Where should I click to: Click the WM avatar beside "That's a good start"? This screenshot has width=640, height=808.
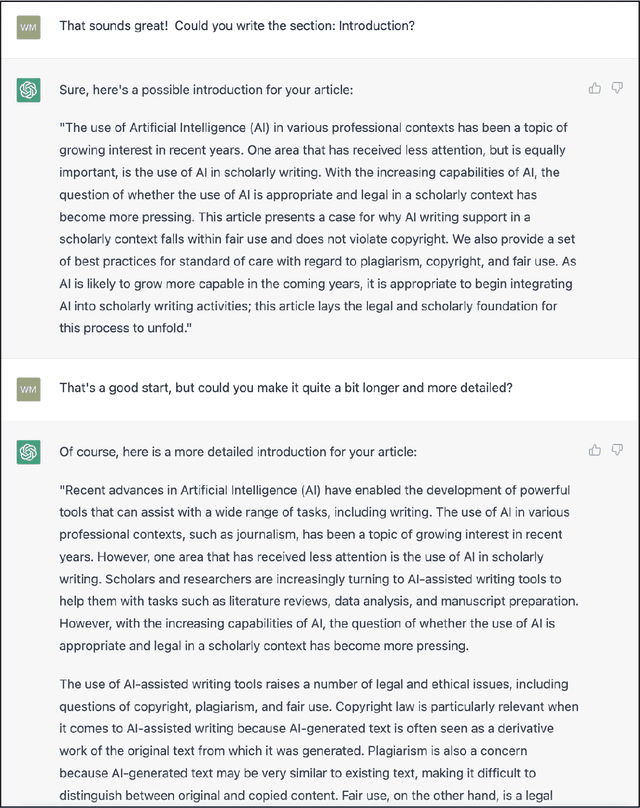29,388
